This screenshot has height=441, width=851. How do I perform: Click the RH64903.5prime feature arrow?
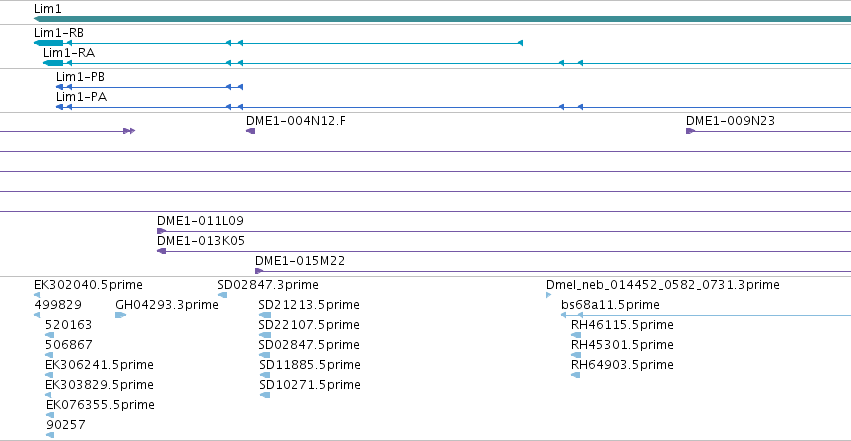[x=576, y=375]
